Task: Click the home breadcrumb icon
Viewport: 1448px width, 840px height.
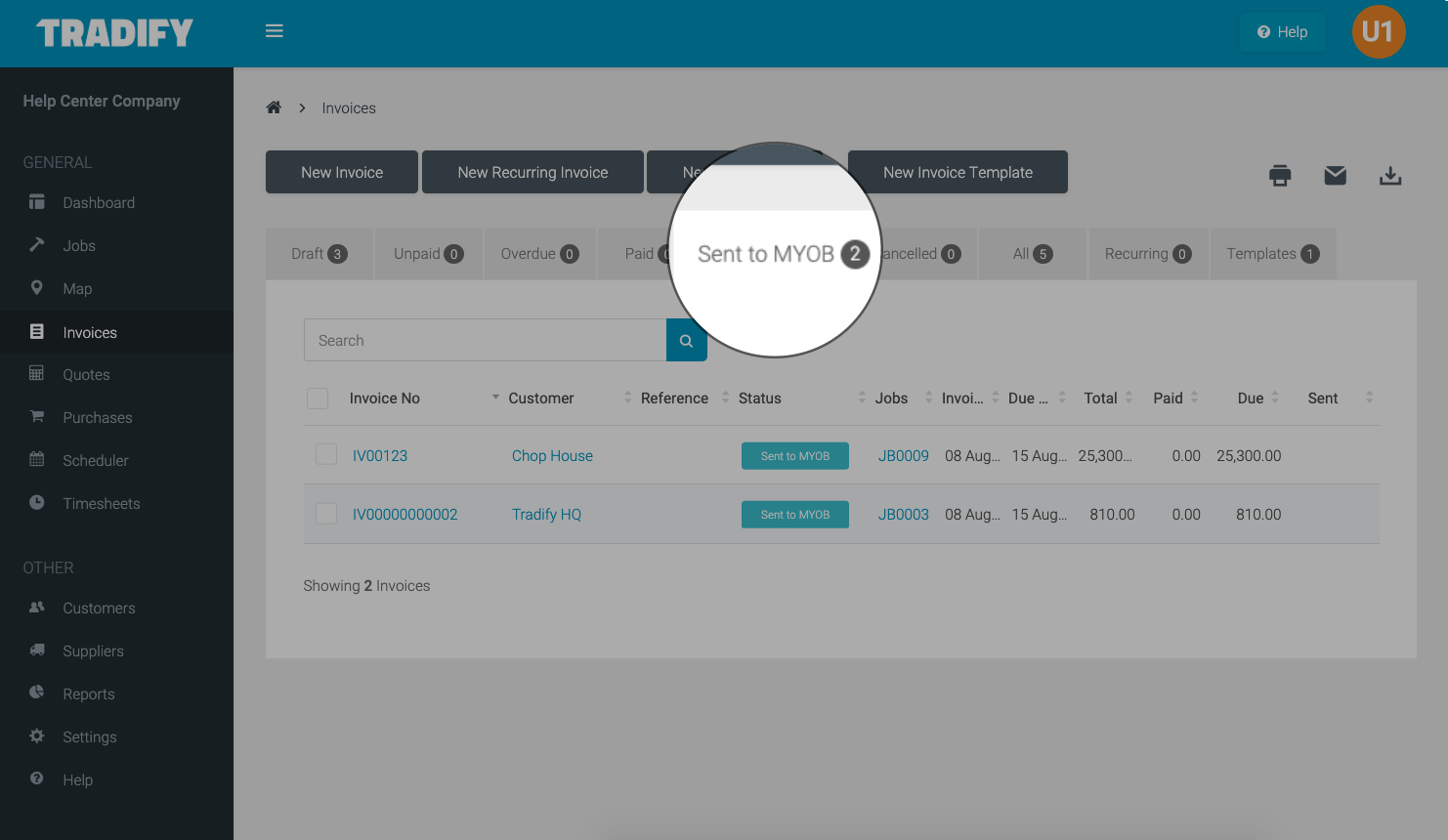Action: [x=274, y=107]
